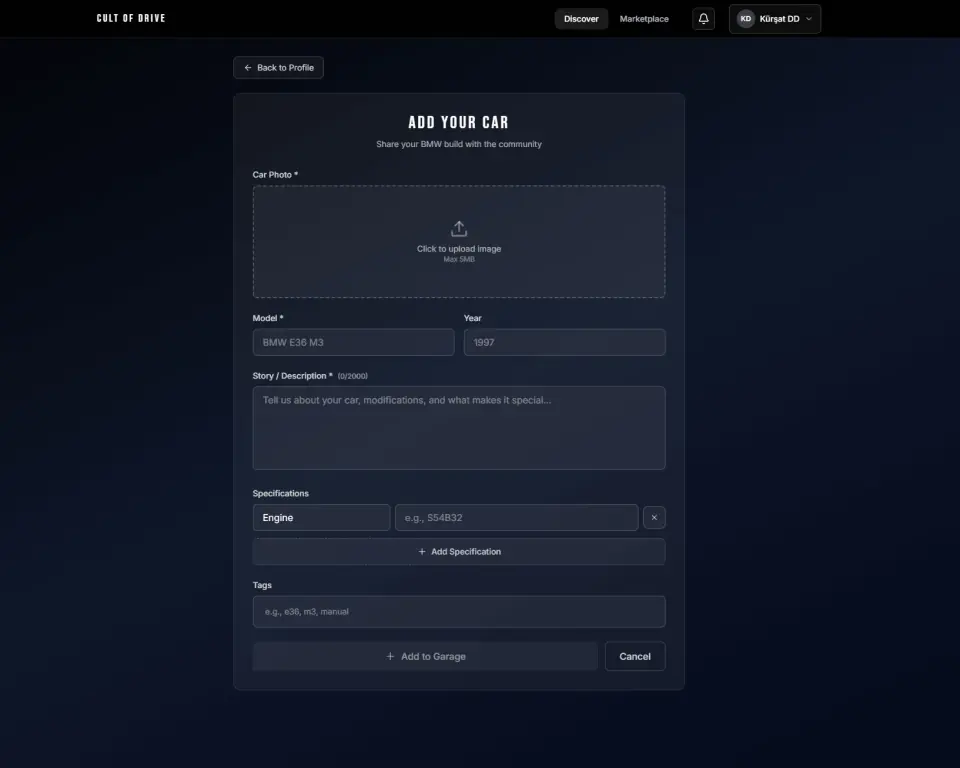Focus the Tags input field

click(x=459, y=612)
